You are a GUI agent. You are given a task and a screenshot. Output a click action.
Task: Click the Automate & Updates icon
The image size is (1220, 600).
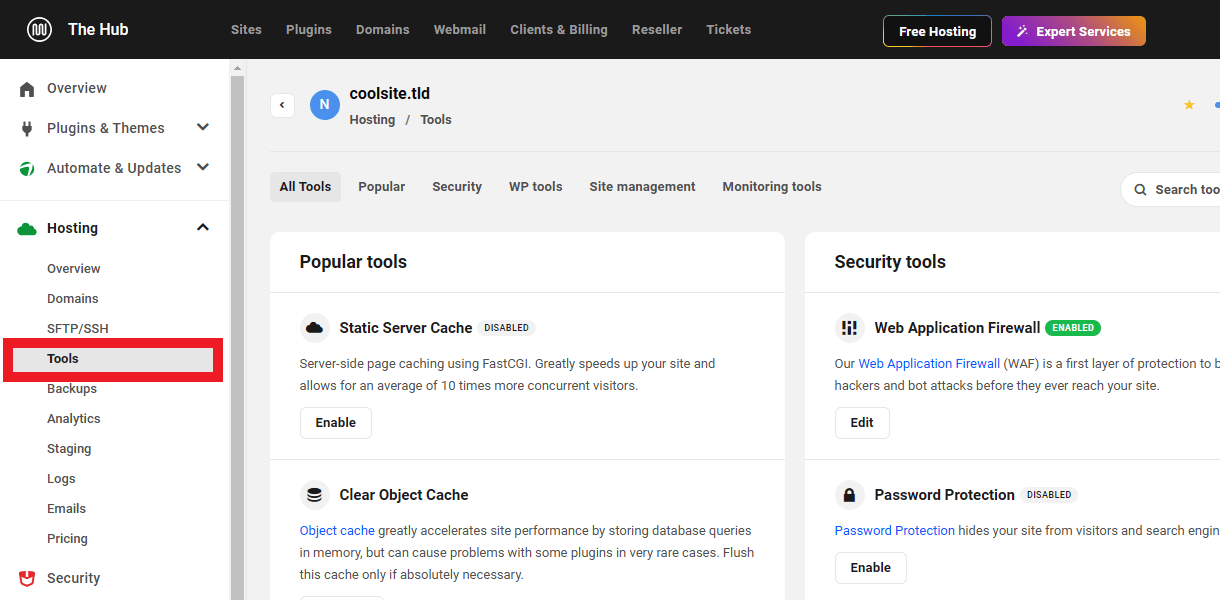27,169
